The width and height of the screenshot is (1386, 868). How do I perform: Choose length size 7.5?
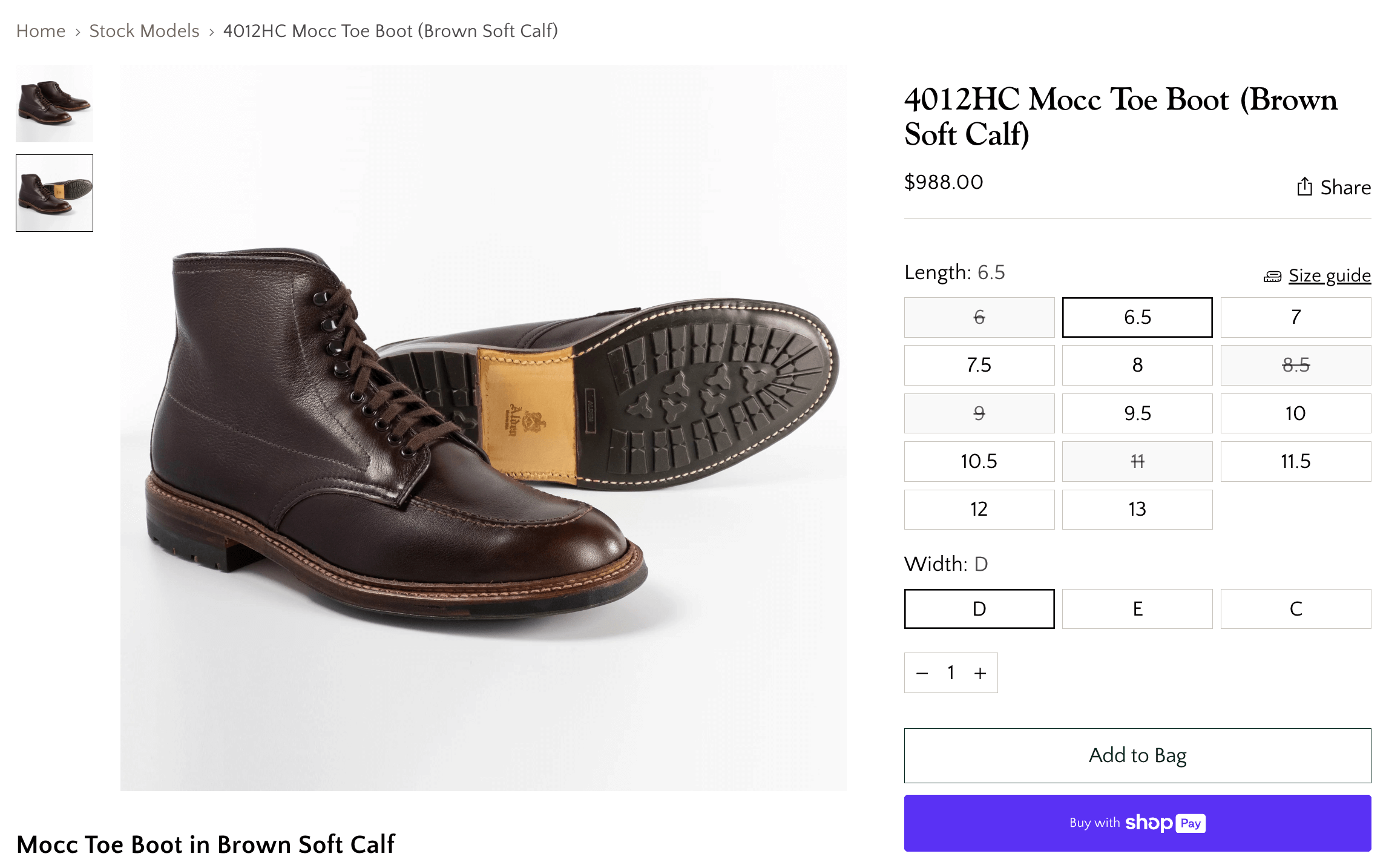pos(979,365)
